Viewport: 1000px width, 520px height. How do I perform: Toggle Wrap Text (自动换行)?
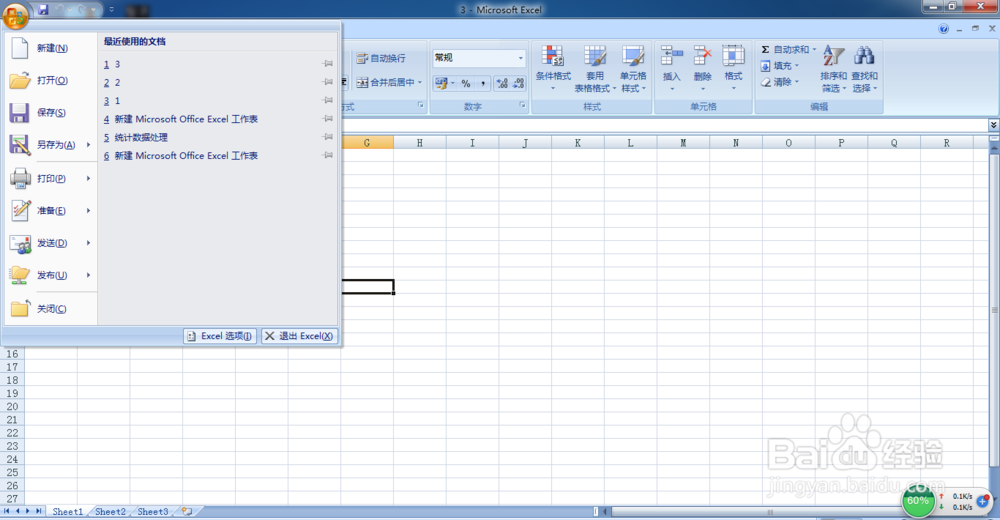coord(381,58)
